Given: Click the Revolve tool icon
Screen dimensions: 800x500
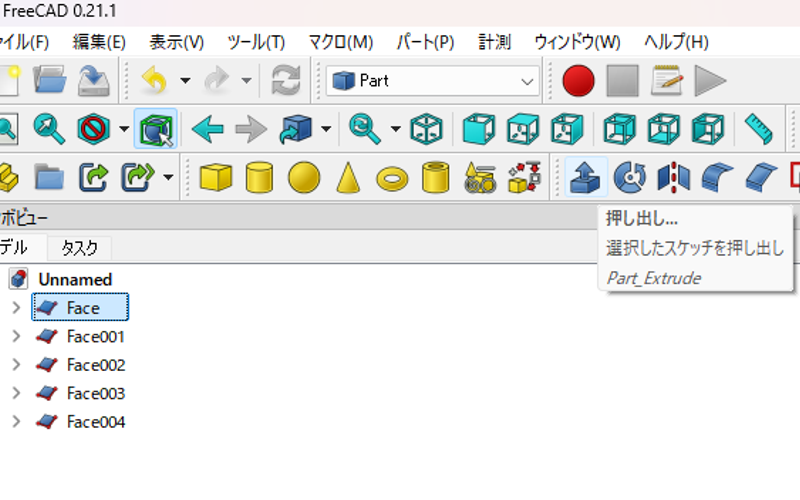Looking at the screenshot, I should click(x=630, y=177).
